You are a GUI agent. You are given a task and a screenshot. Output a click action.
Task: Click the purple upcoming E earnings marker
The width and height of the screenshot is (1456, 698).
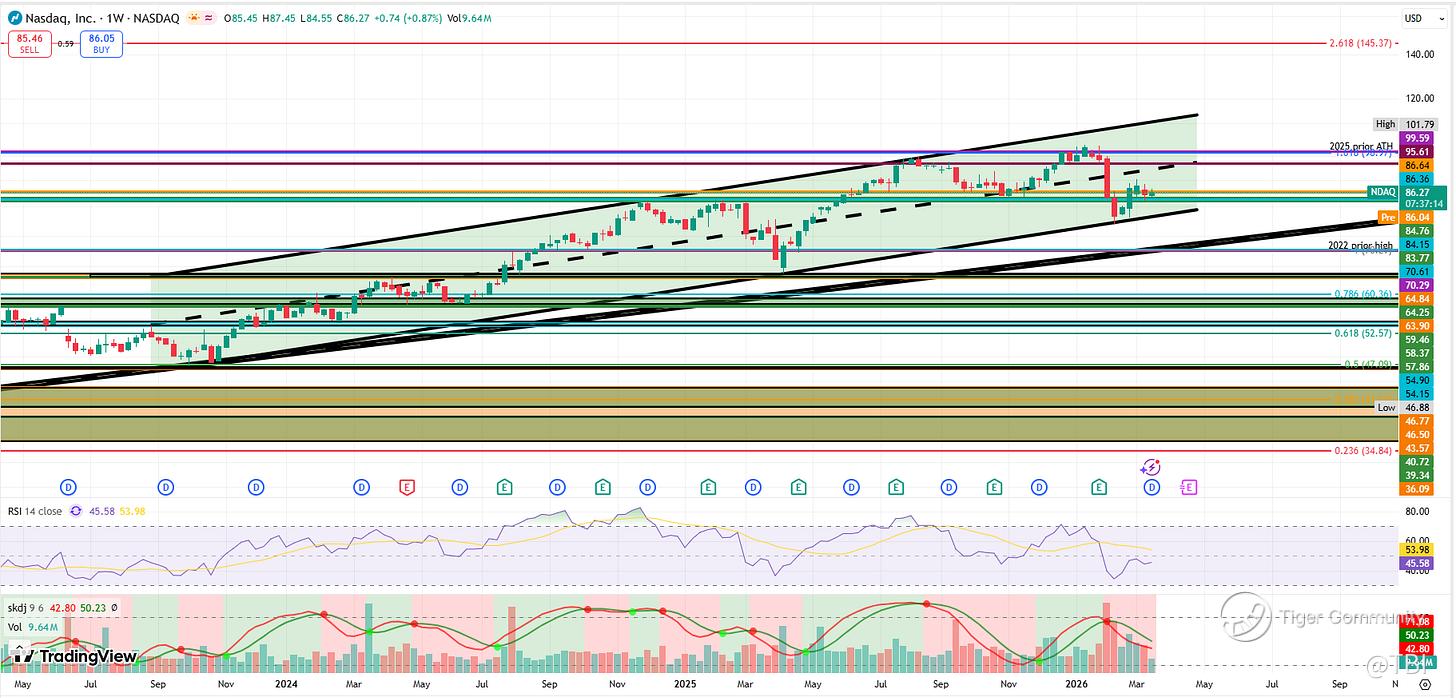pos(1189,487)
